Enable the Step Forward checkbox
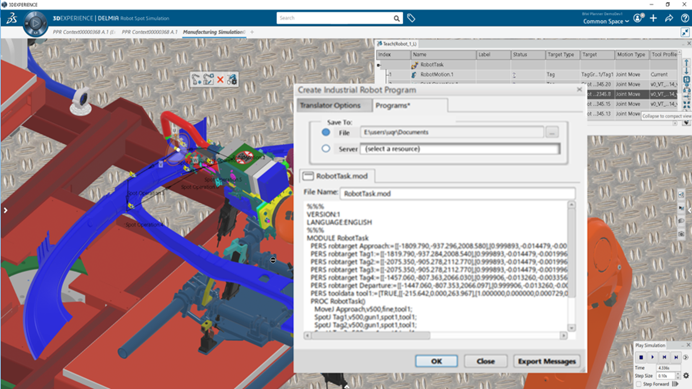Image resolution: width=692 pixels, height=389 pixels. pyautogui.click(x=638, y=384)
